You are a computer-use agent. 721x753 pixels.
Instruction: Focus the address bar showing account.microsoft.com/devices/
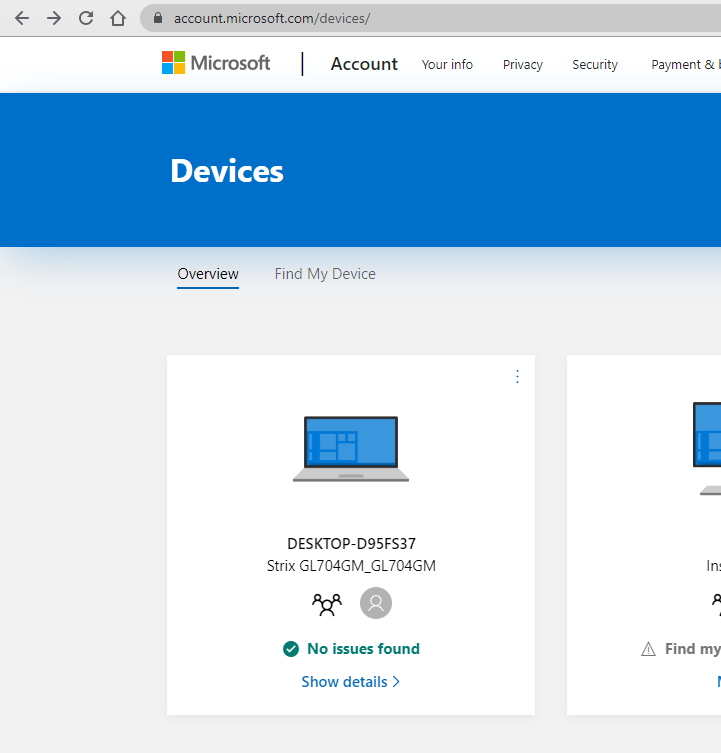pos(432,18)
